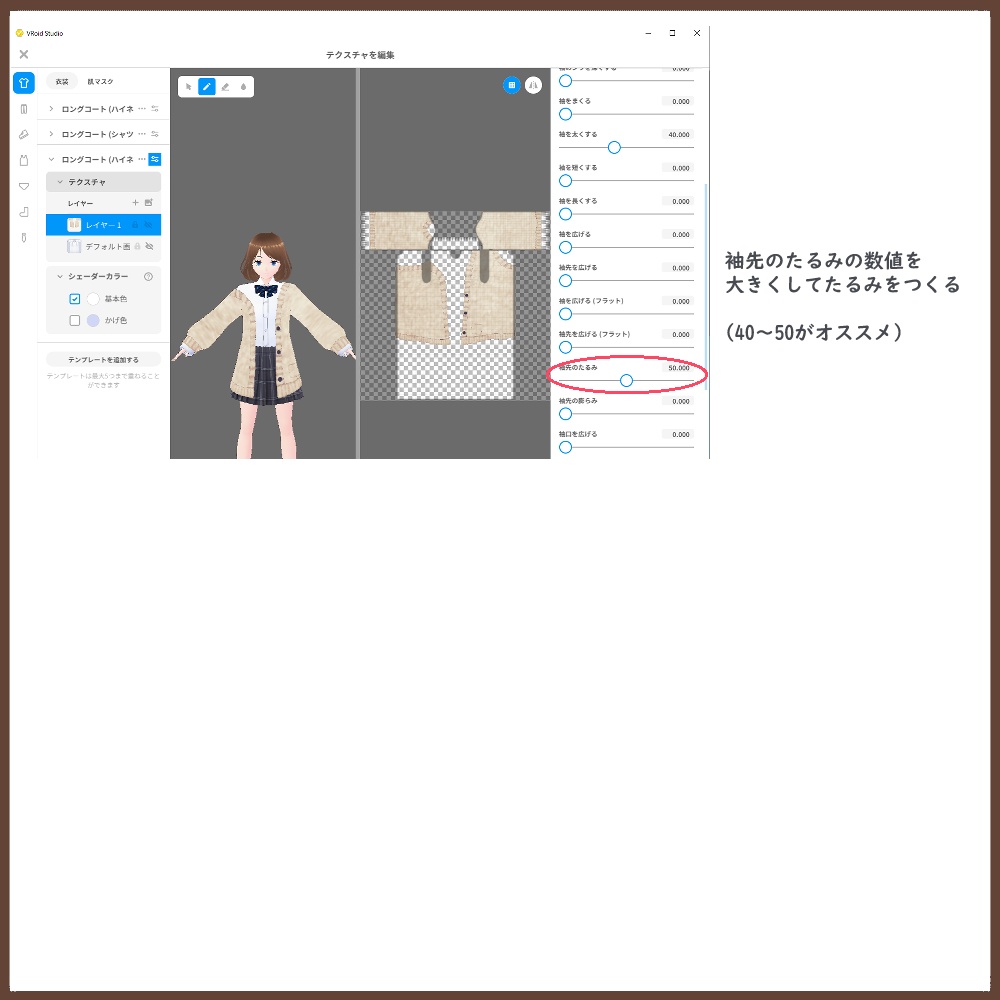Screen dimensions: 1000x1000
Task: Open the sleeveless dress category icon
Action: coord(24,160)
